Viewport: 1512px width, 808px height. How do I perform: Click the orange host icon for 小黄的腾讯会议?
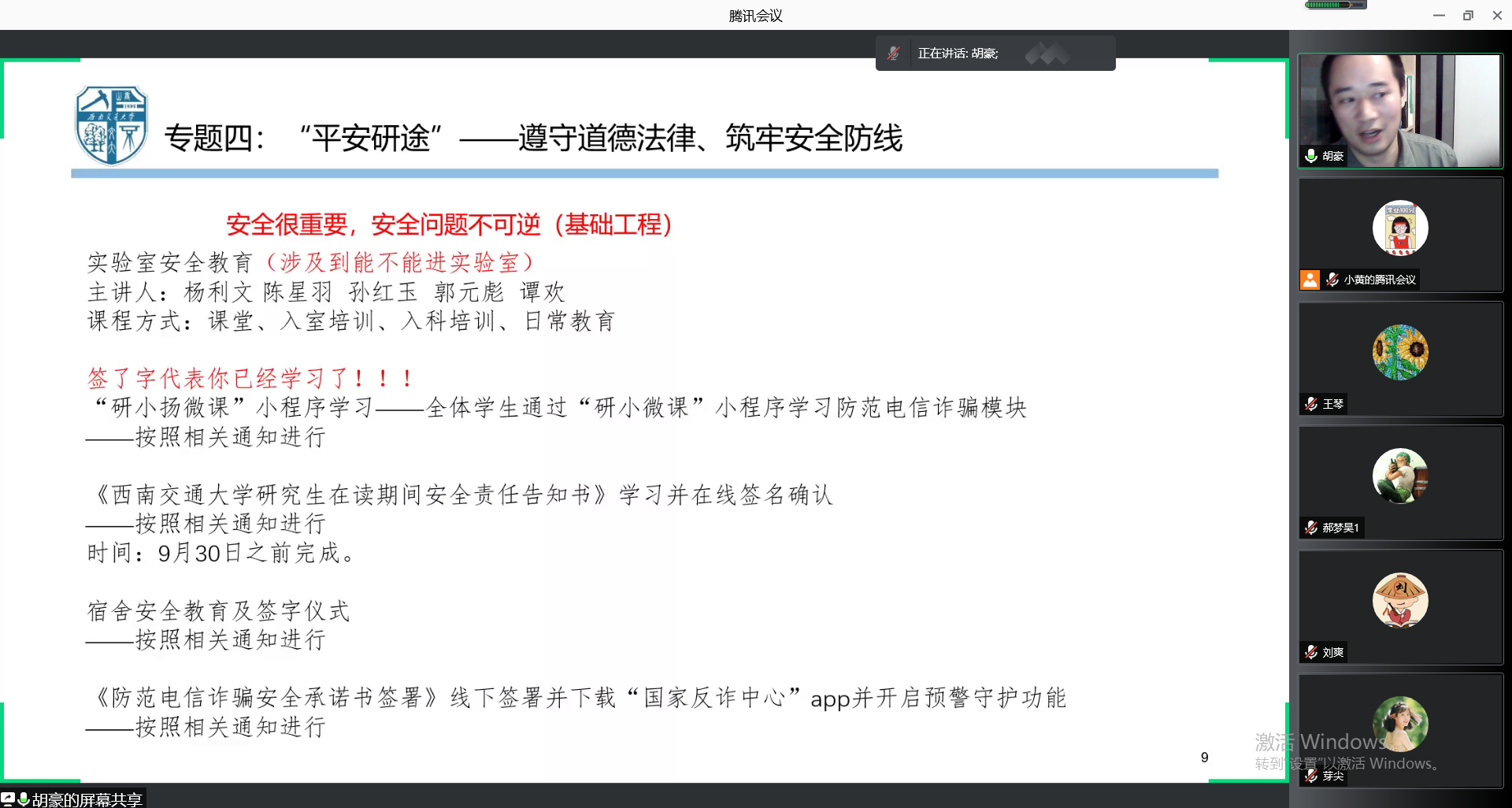click(x=1310, y=280)
